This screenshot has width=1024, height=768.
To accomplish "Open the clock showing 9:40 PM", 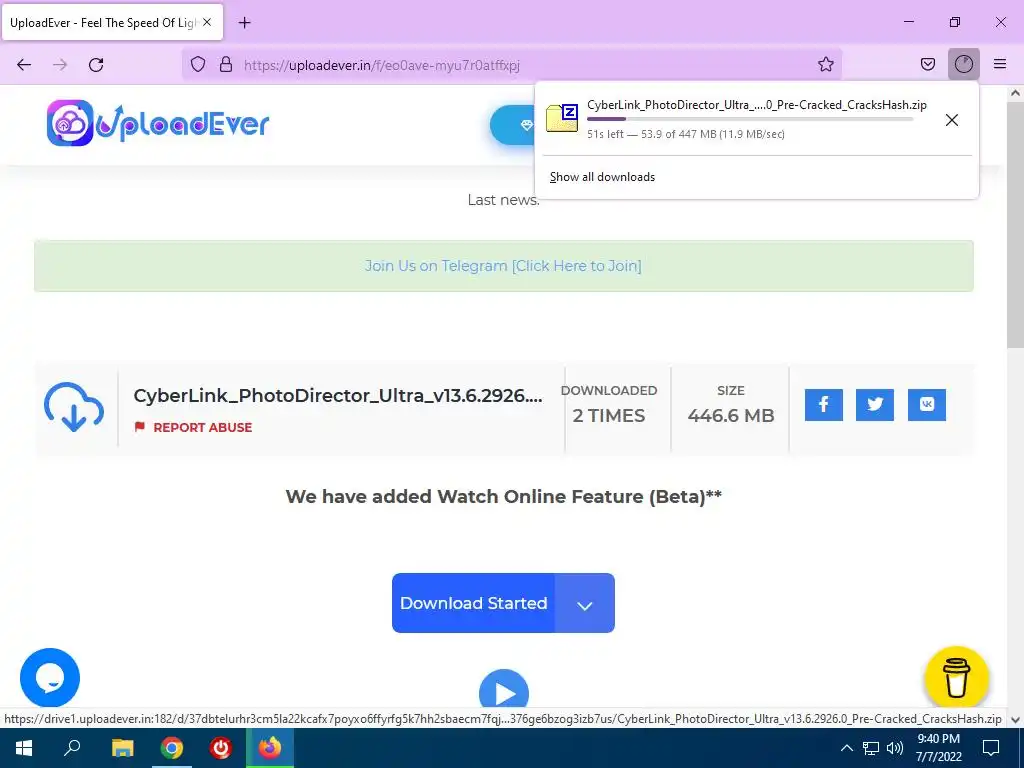I will 938,748.
